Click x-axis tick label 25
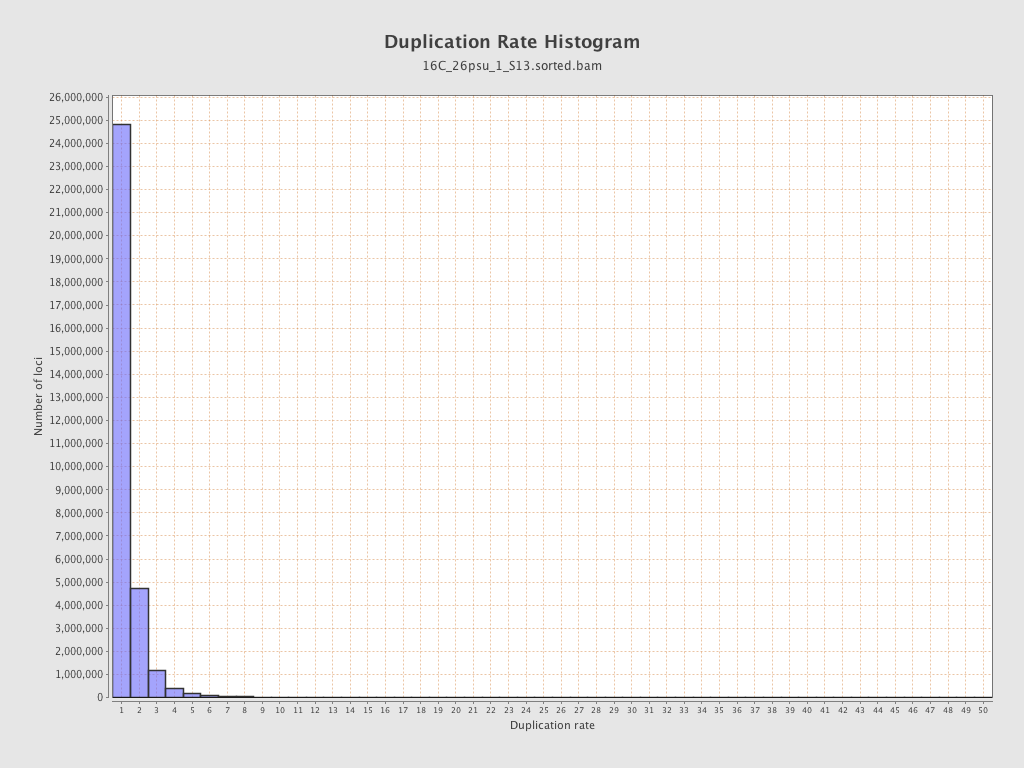Screen dimensions: 1024x768 pyautogui.click(x=543, y=710)
